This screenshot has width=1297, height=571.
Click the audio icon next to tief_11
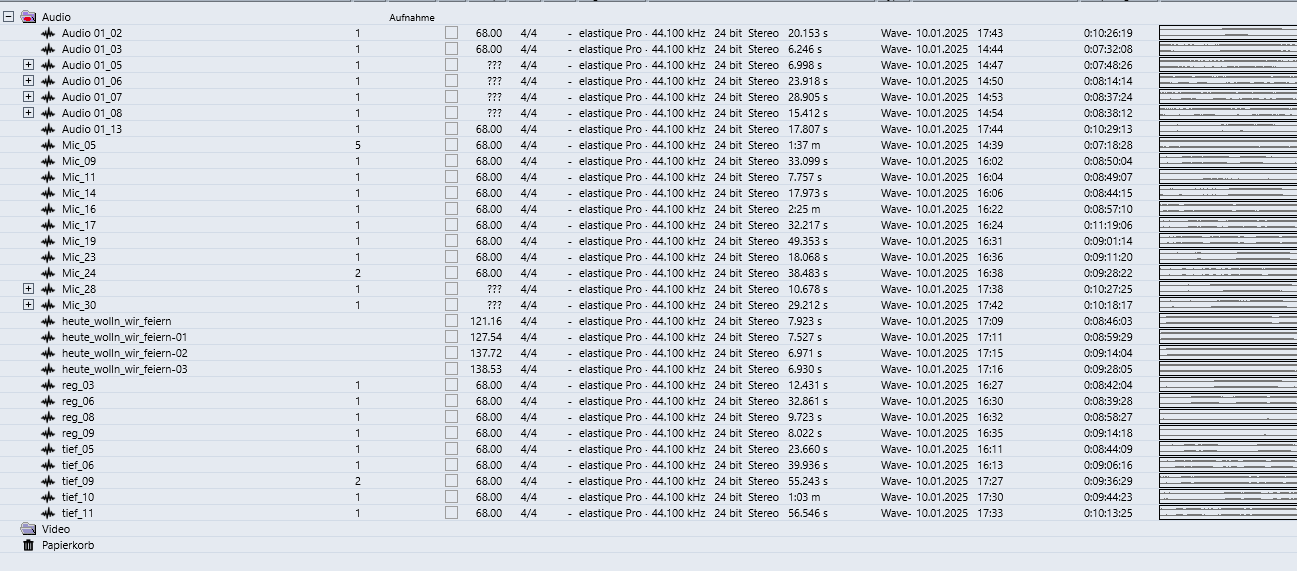point(48,513)
